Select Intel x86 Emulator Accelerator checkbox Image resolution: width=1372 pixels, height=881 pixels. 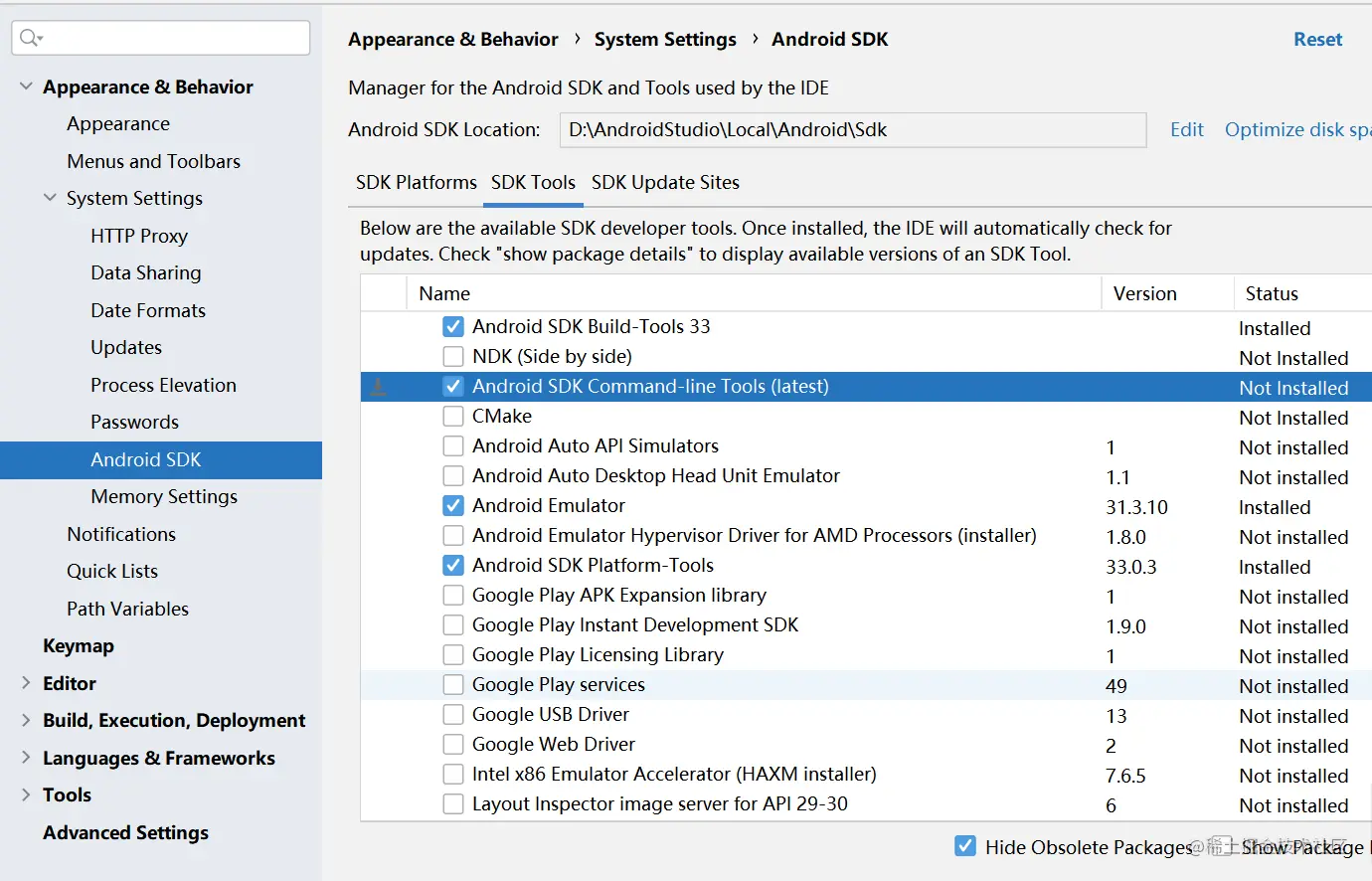click(x=453, y=775)
